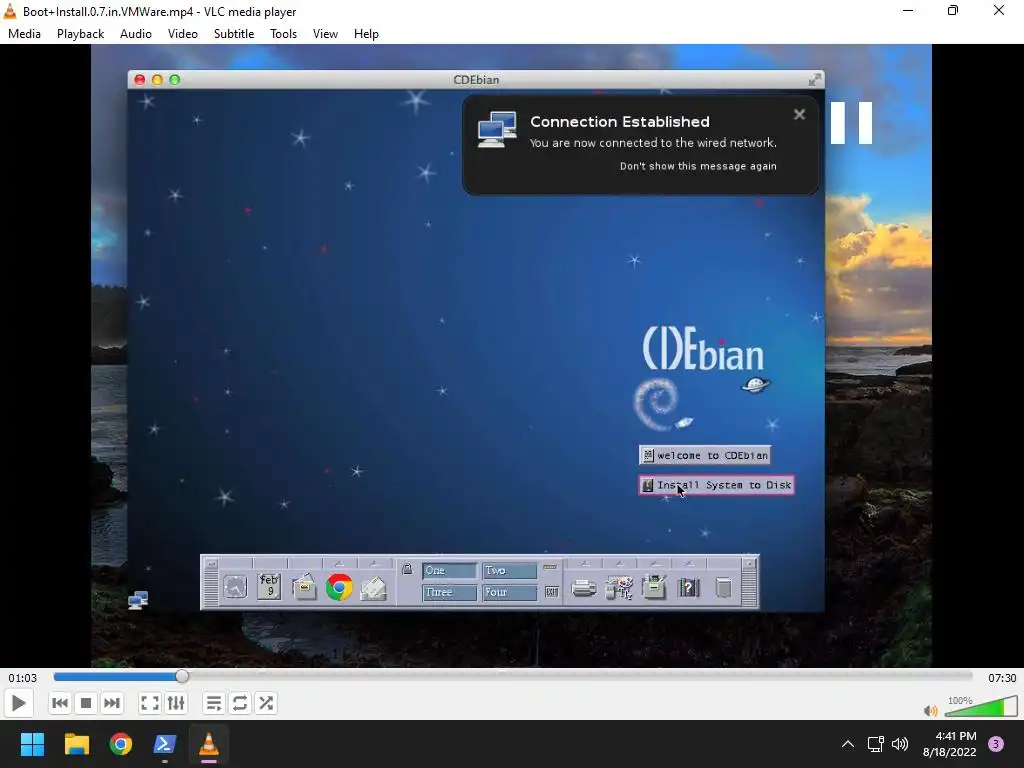This screenshot has width=1024, height=768.
Task: Open the style manager icon
Action: 618,588
